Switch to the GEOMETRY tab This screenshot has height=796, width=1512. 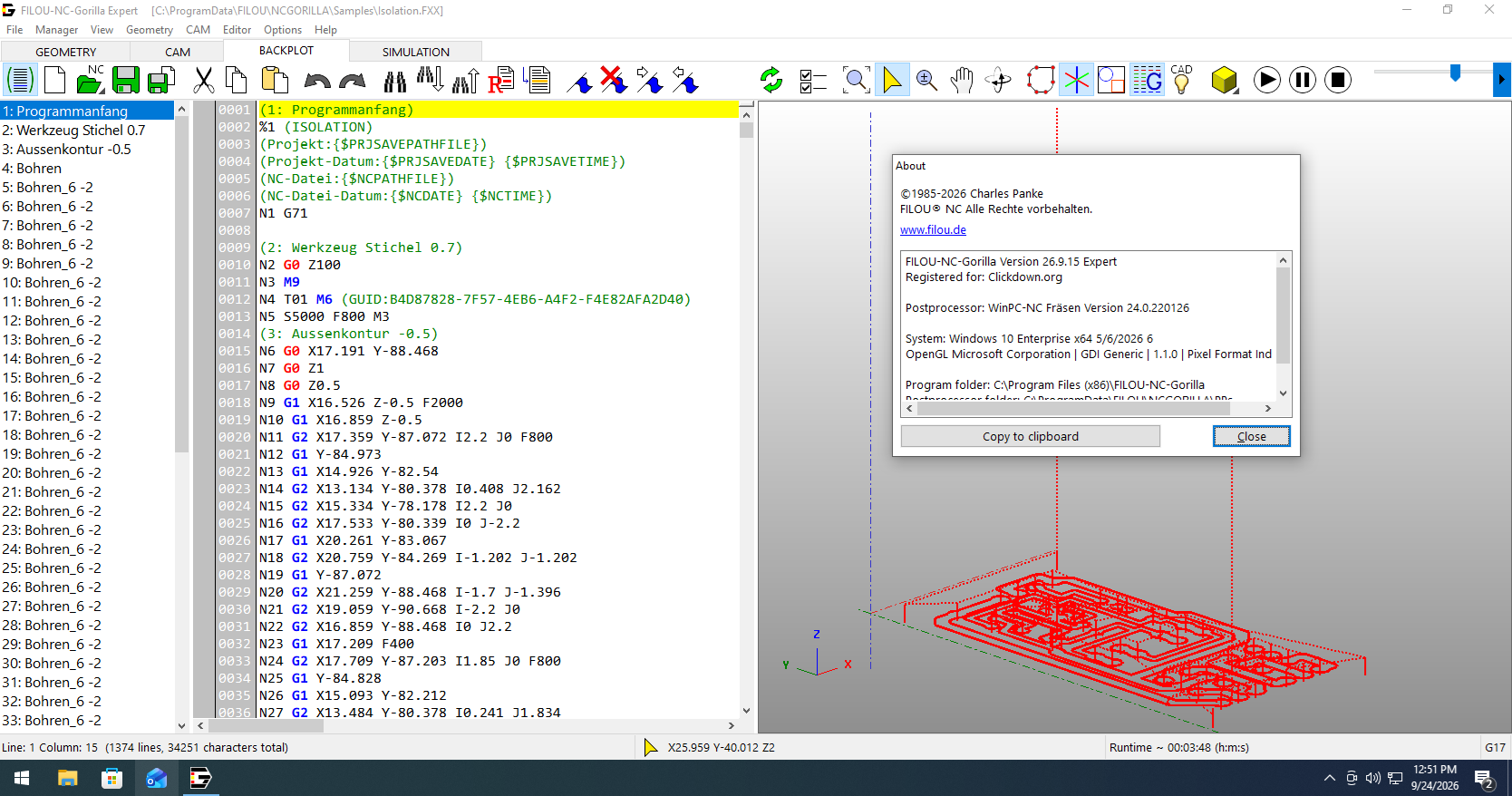(66, 52)
